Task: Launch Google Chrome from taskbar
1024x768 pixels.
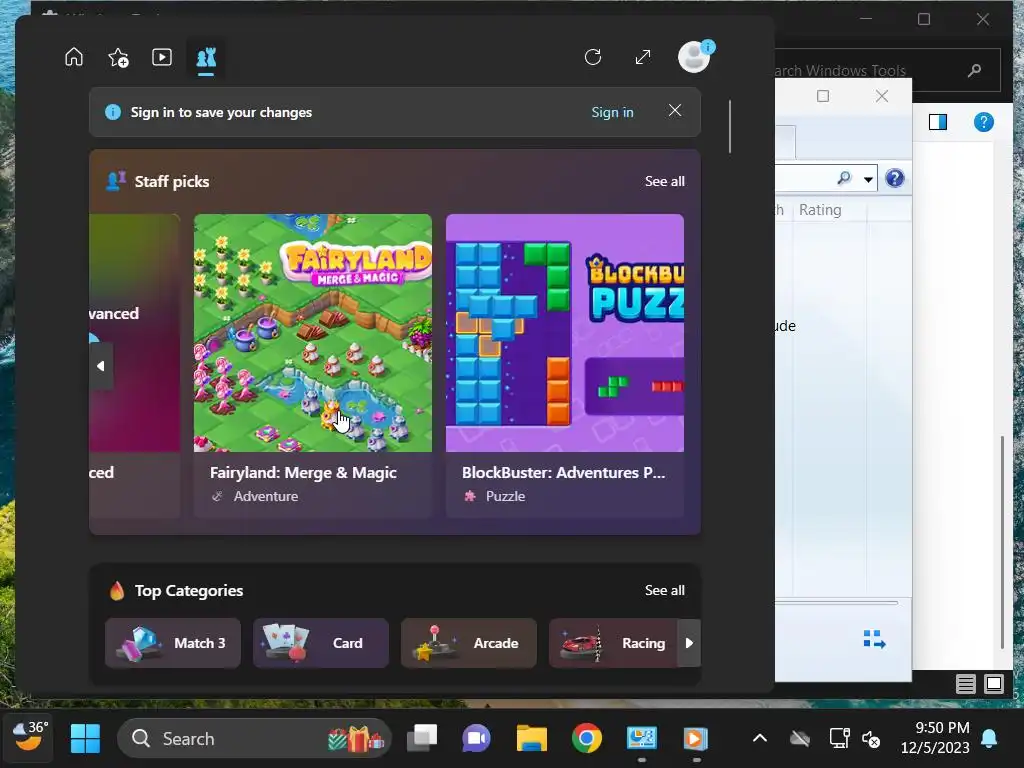Action: pyautogui.click(x=586, y=739)
